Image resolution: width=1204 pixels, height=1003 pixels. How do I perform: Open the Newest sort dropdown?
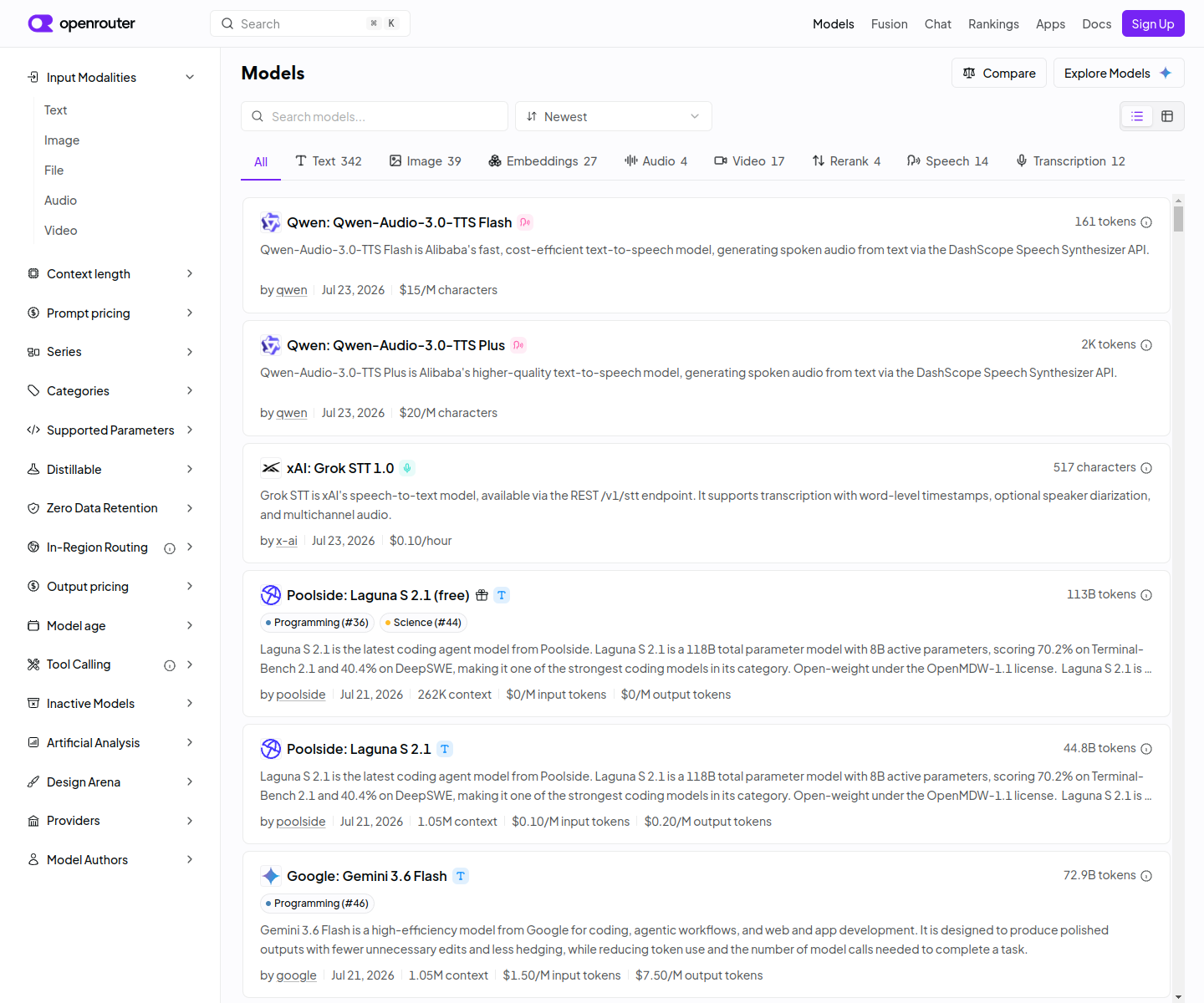click(614, 116)
